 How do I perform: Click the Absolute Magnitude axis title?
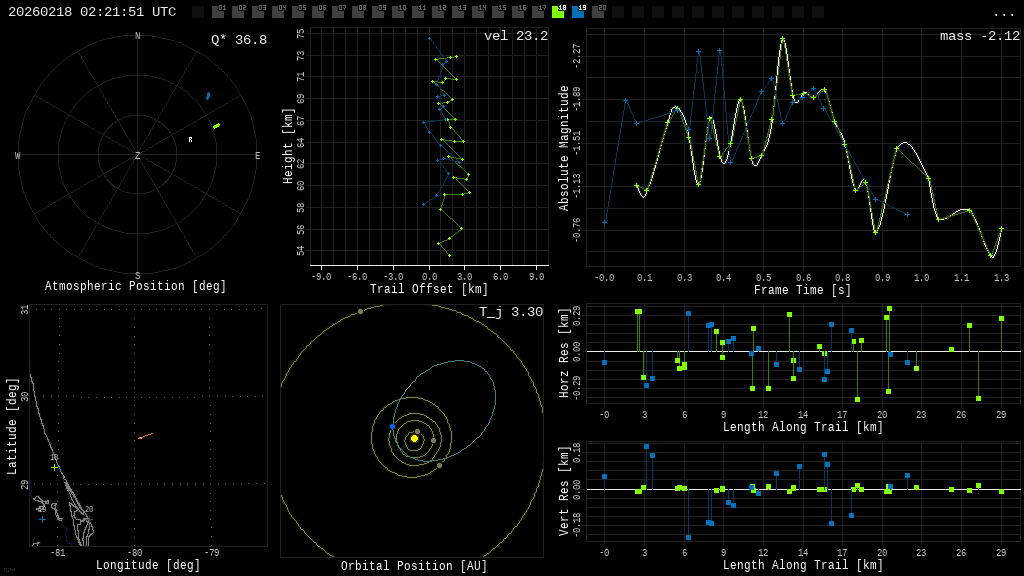563,148
